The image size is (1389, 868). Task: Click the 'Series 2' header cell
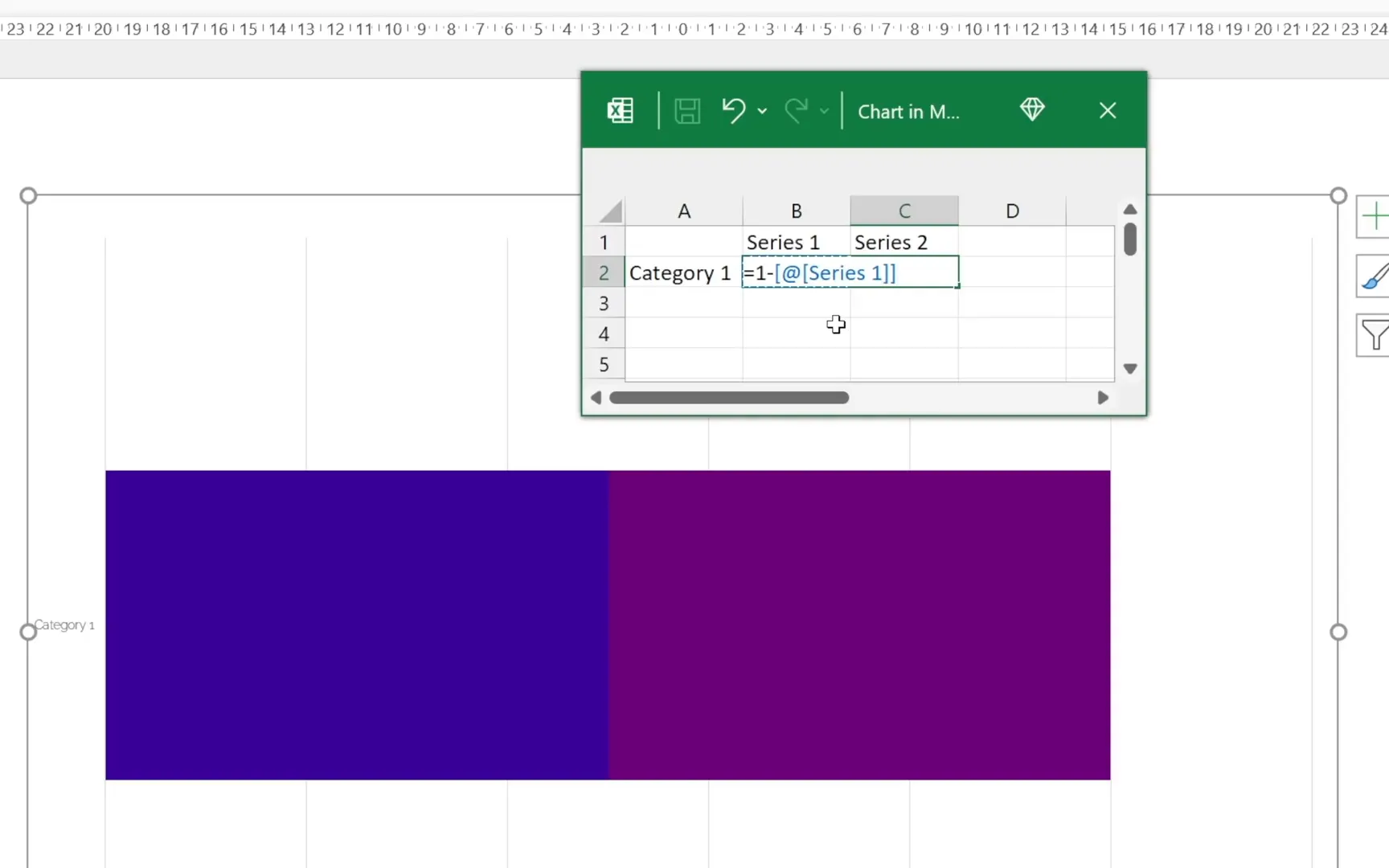tap(904, 242)
